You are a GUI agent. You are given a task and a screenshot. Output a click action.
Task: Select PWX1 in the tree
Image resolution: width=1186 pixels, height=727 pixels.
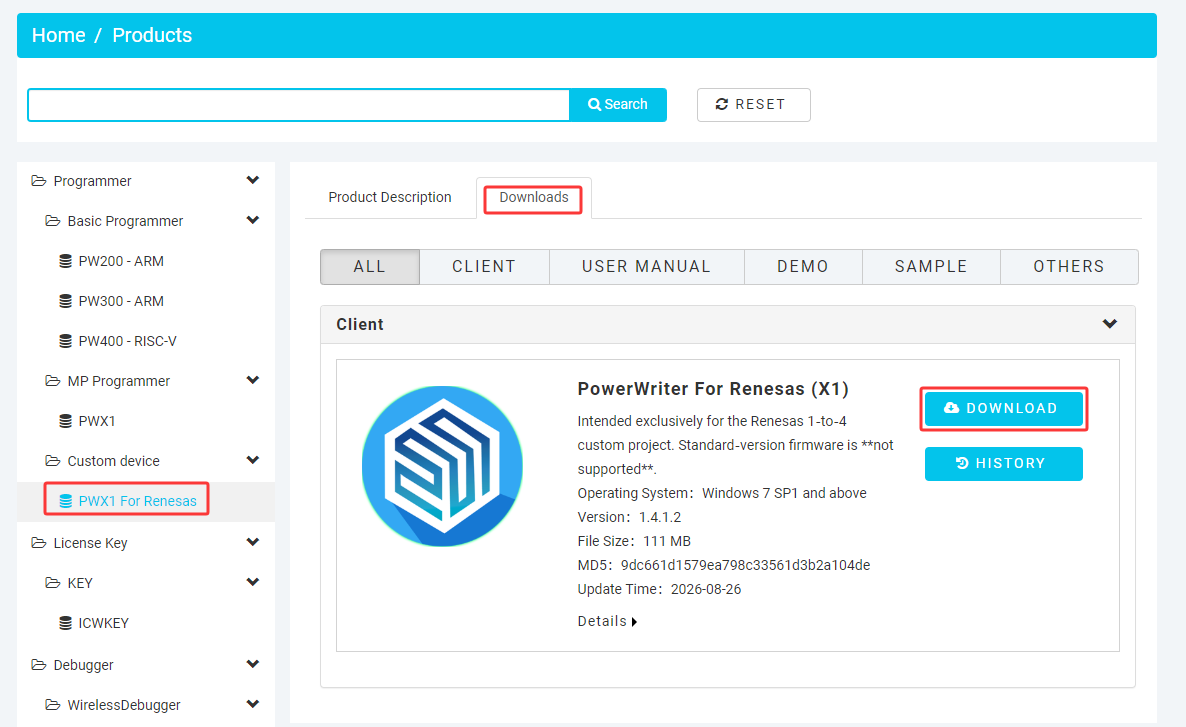click(x=97, y=421)
